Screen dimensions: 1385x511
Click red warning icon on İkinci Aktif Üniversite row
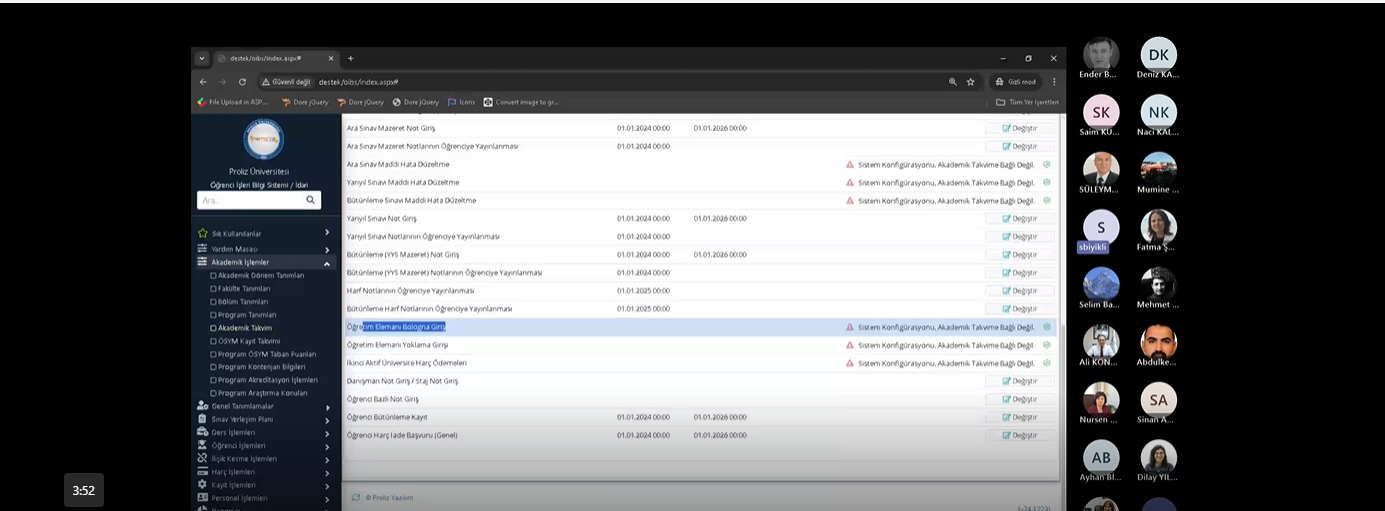(x=850, y=363)
